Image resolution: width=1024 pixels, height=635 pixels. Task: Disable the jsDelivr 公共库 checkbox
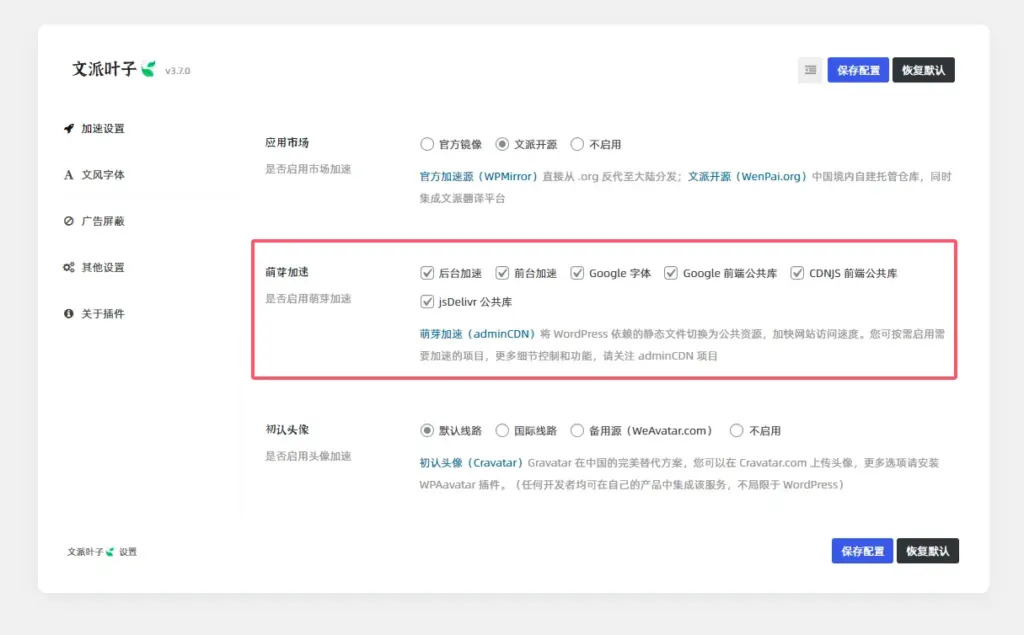coord(427,302)
